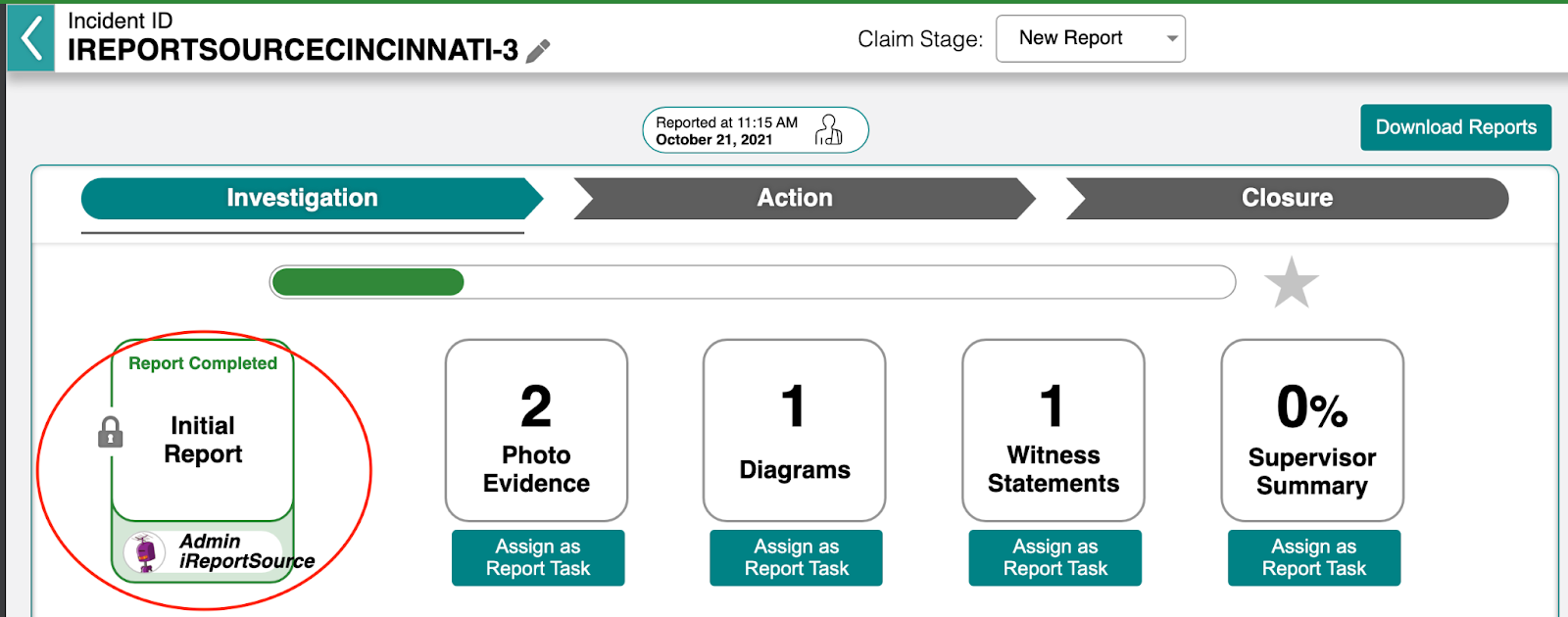Open the Closure stage tab
The height and width of the screenshot is (617, 1568).
click(x=1287, y=198)
